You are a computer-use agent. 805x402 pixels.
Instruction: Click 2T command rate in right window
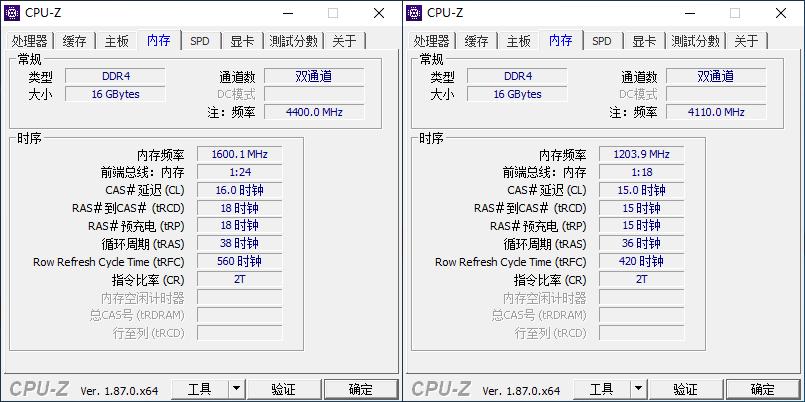pyautogui.click(x=642, y=279)
